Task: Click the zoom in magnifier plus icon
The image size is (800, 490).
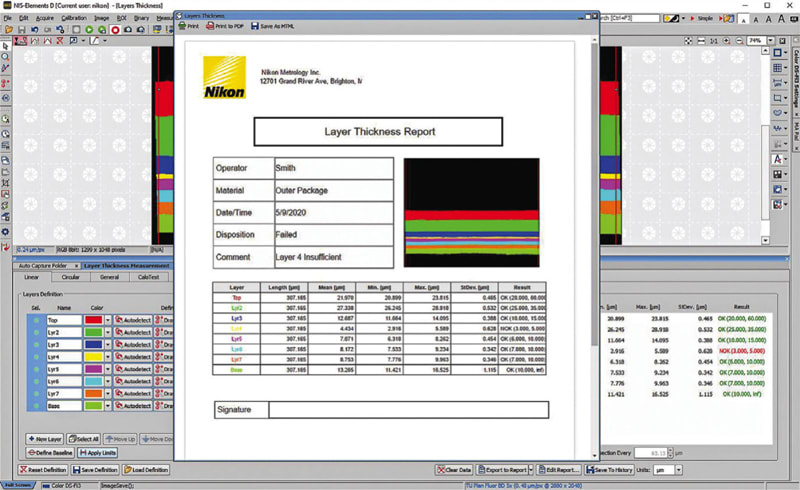Action: 727,40
